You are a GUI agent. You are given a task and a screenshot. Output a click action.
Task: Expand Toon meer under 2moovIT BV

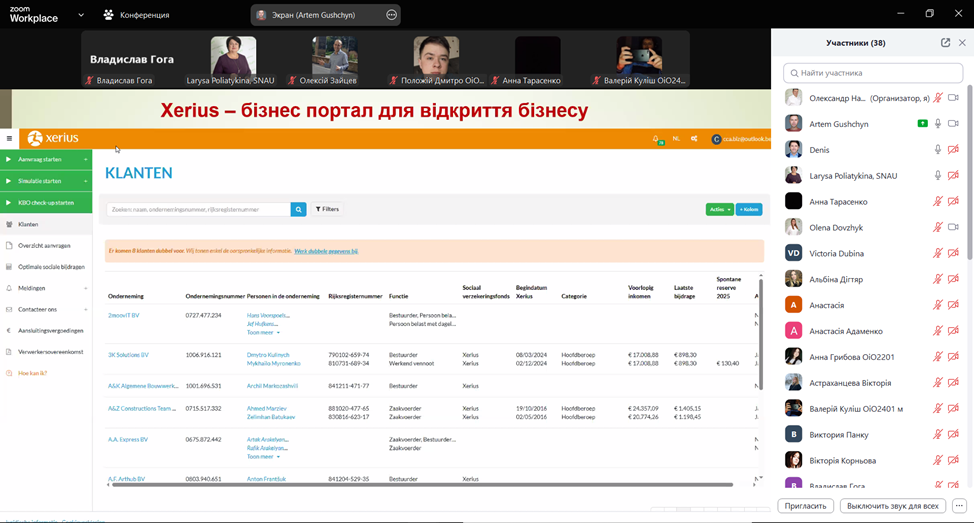263,332
